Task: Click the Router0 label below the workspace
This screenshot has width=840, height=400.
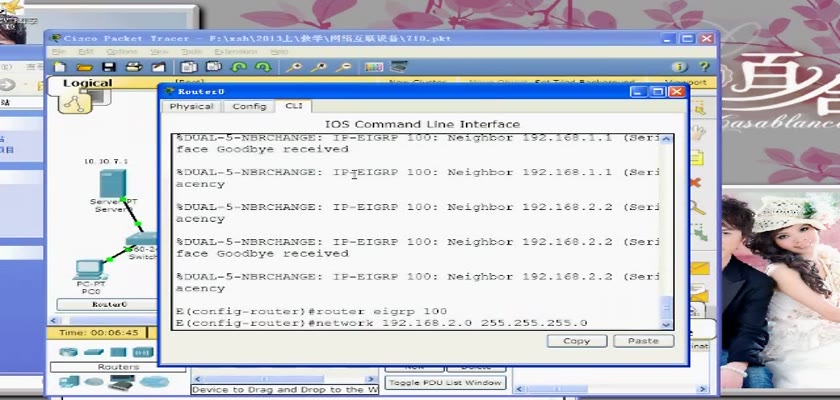Action: click(109, 304)
